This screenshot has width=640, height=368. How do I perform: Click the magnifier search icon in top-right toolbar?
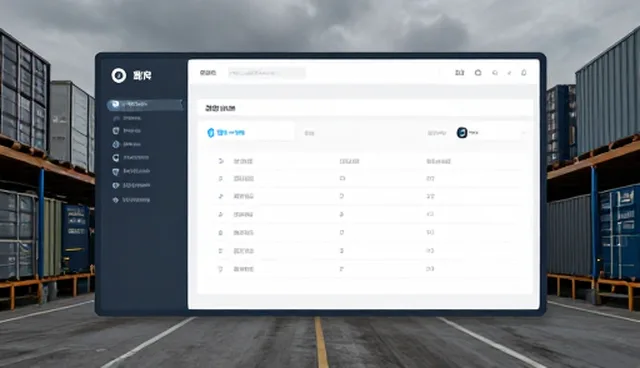[x=495, y=73]
